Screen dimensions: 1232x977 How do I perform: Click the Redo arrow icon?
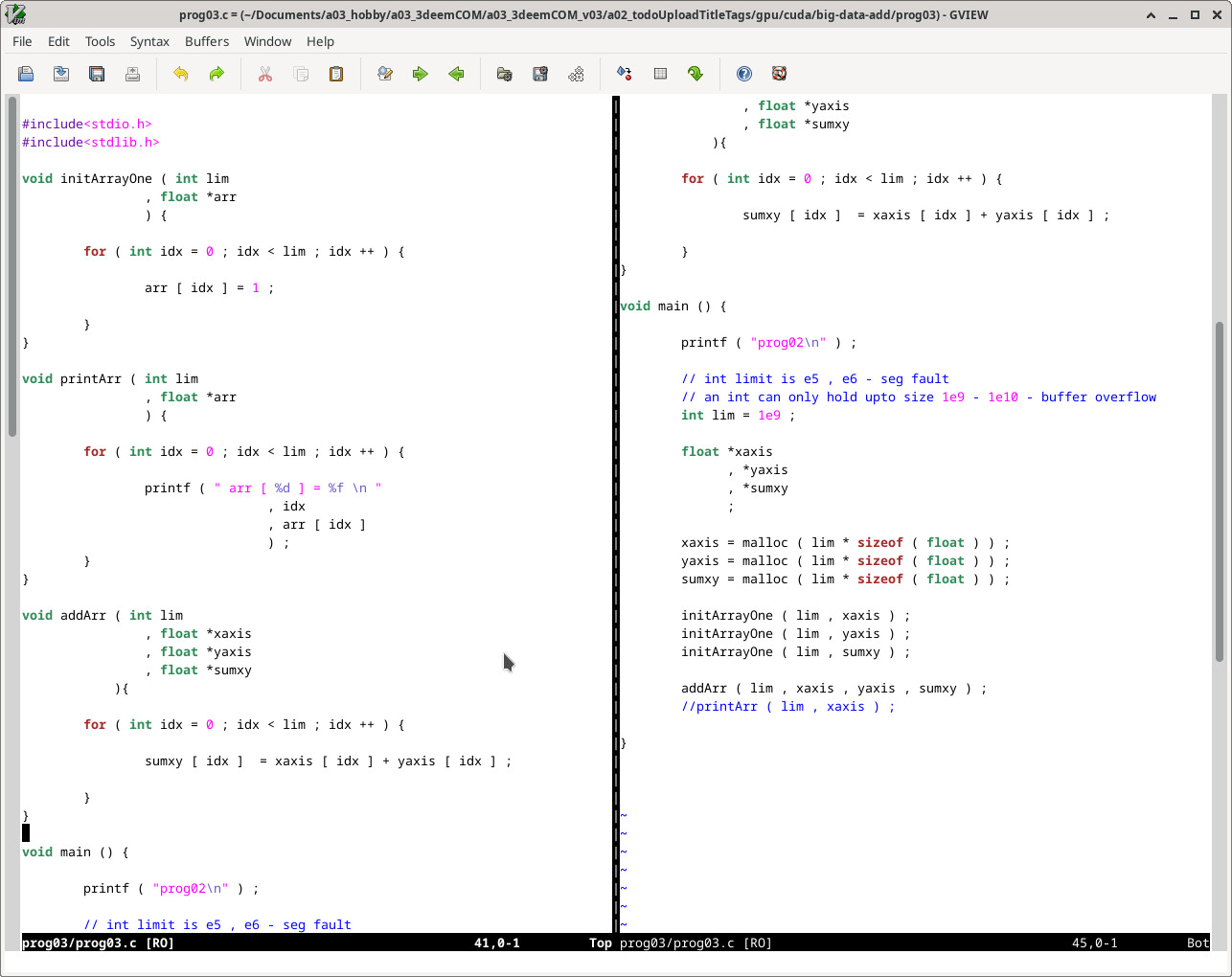pos(217,74)
